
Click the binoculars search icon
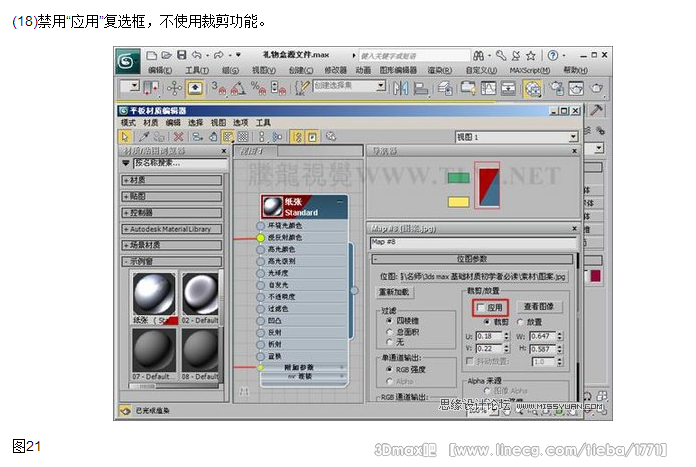click(478, 55)
